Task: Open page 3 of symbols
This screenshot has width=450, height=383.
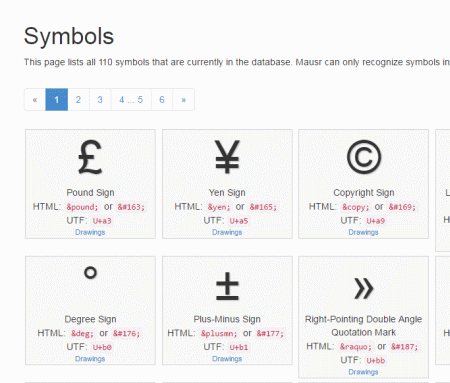Action: [x=100, y=99]
